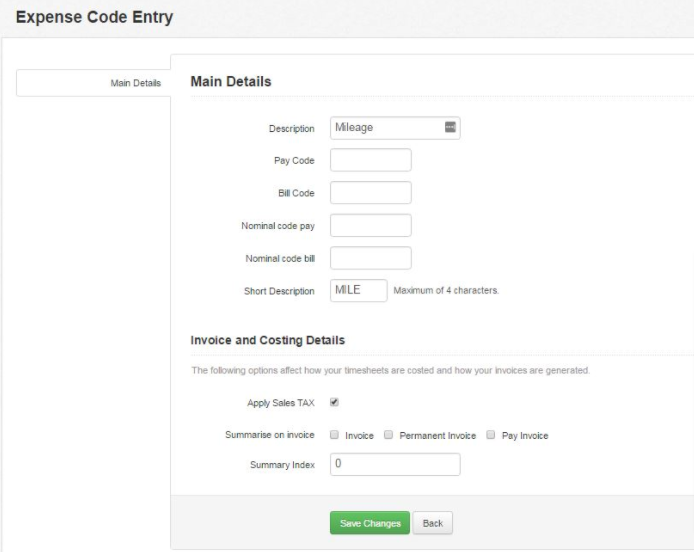This screenshot has width=694, height=552.
Task: Click the Expense Code Entry page title
Action: tap(94, 17)
